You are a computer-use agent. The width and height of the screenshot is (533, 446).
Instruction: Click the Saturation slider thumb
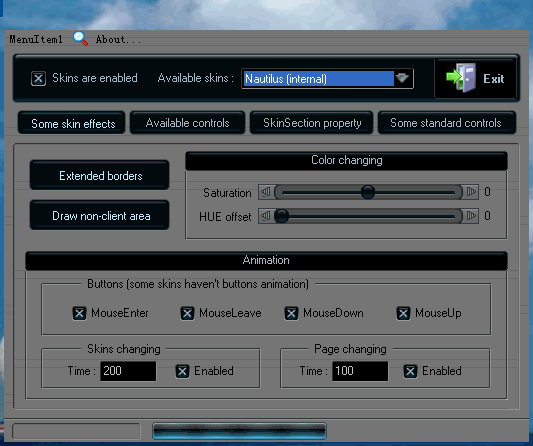click(367, 192)
